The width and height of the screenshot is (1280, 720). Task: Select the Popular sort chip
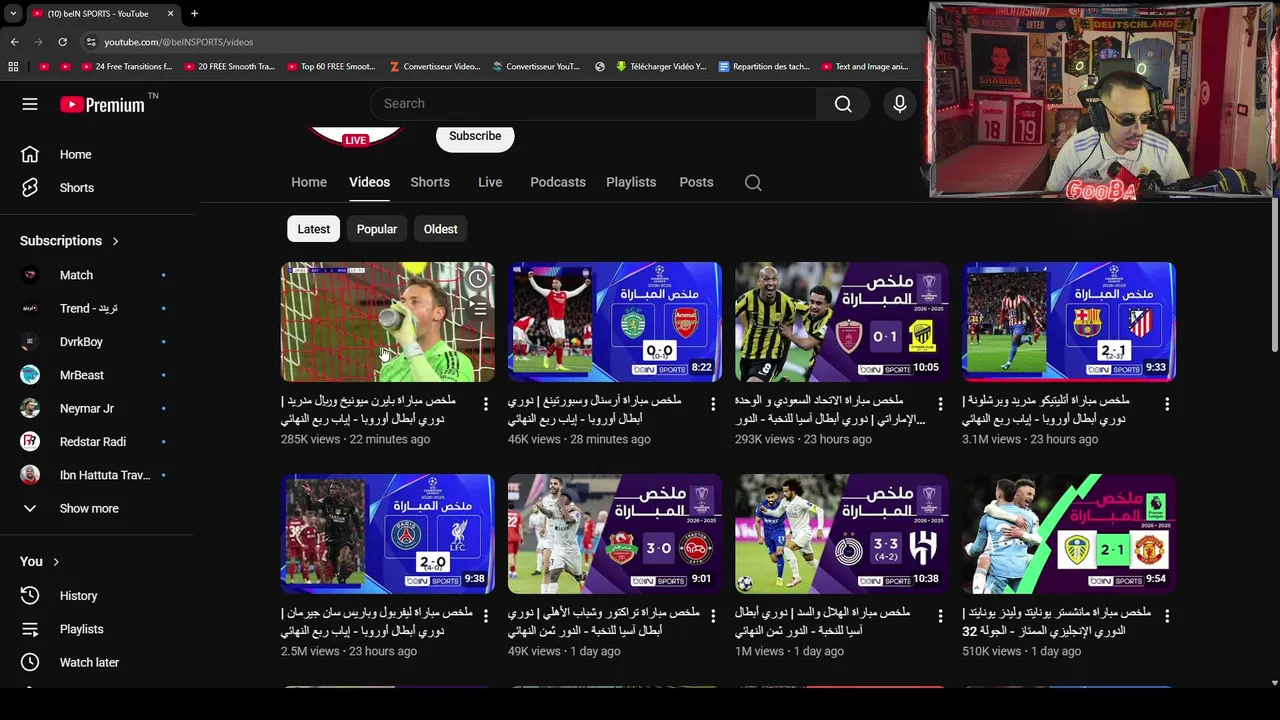pyautogui.click(x=377, y=229)
